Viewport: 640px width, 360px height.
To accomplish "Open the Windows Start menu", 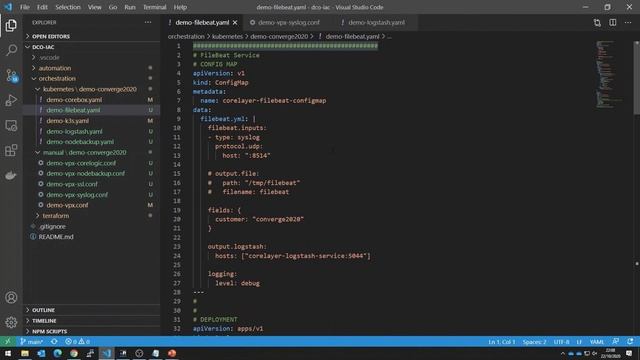I will click(x=8, y=353).
